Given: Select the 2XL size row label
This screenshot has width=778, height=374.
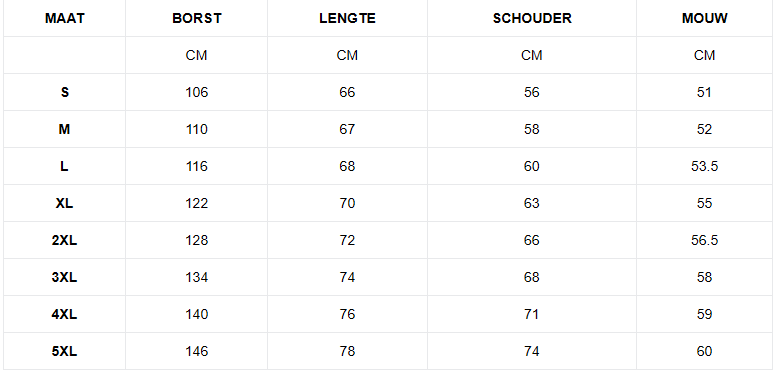Looking at the screenshot, I should [65, 241].
